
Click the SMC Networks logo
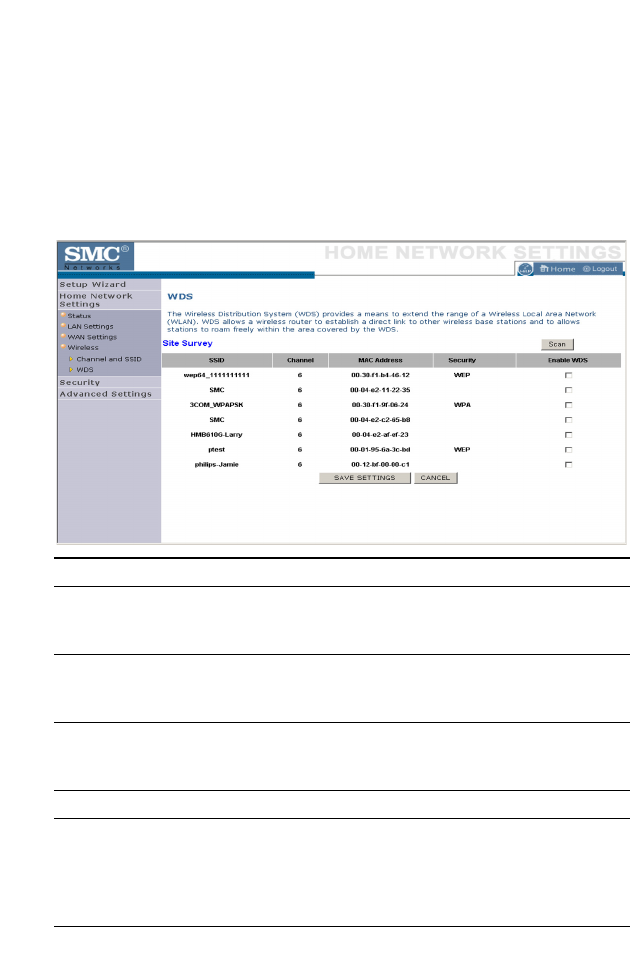tap(95, 256)
